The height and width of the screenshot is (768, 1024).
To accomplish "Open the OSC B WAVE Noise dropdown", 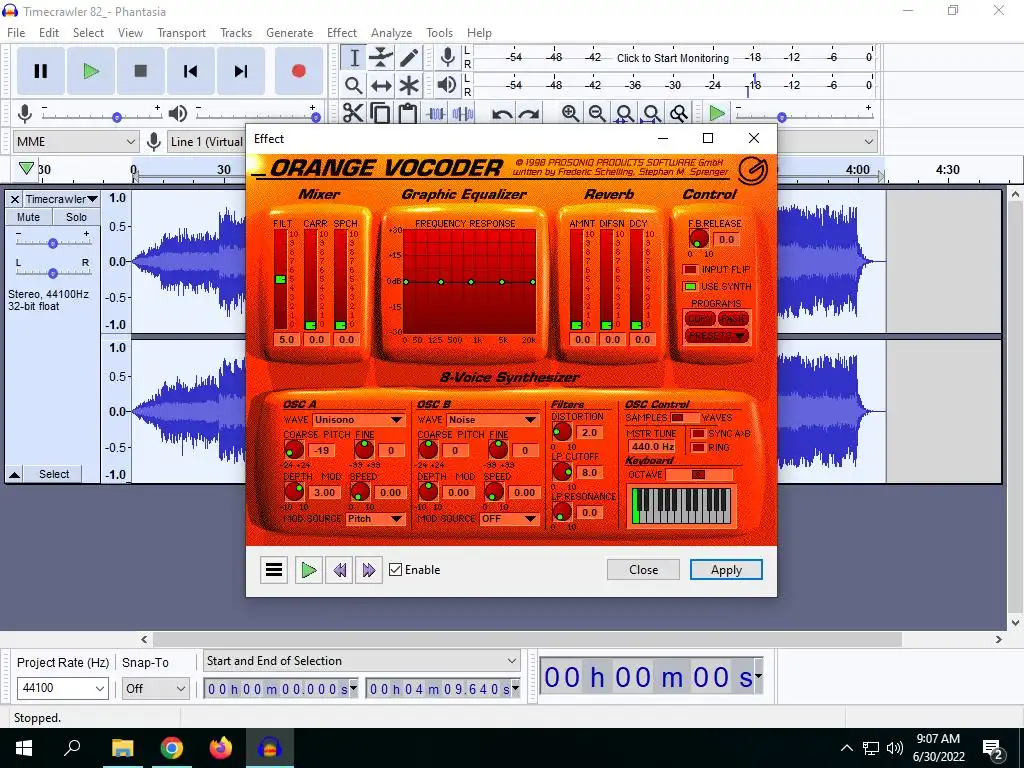I will click(x=492, y=420).
